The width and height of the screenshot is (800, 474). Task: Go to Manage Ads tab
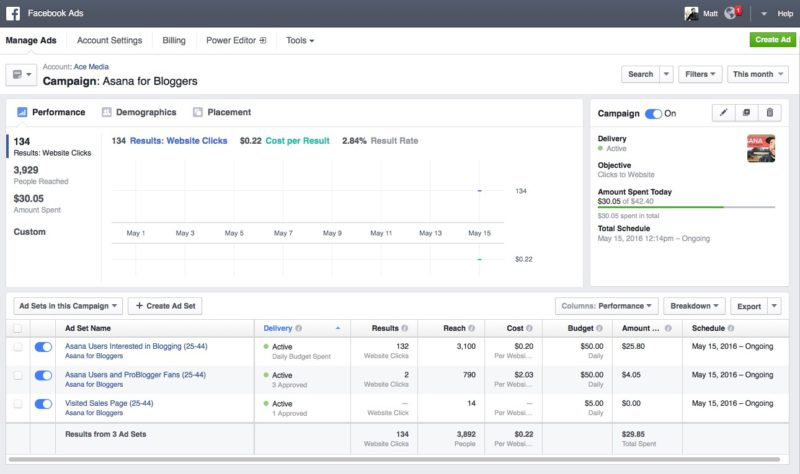tap(31, 40)
